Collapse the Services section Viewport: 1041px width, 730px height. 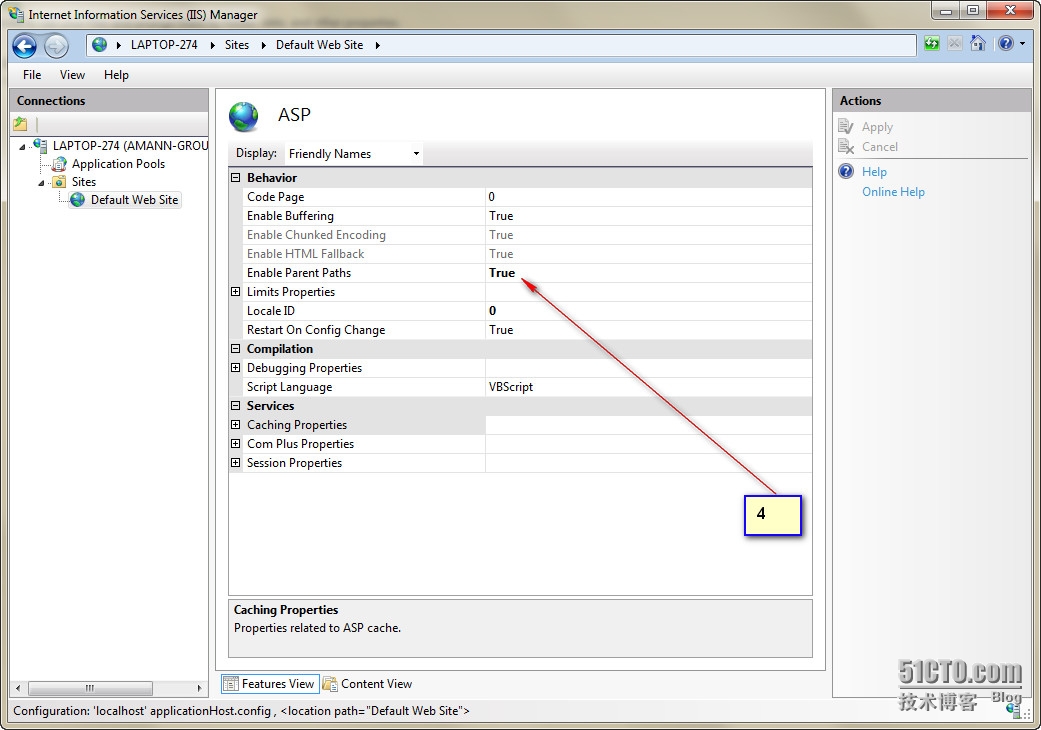235,406
